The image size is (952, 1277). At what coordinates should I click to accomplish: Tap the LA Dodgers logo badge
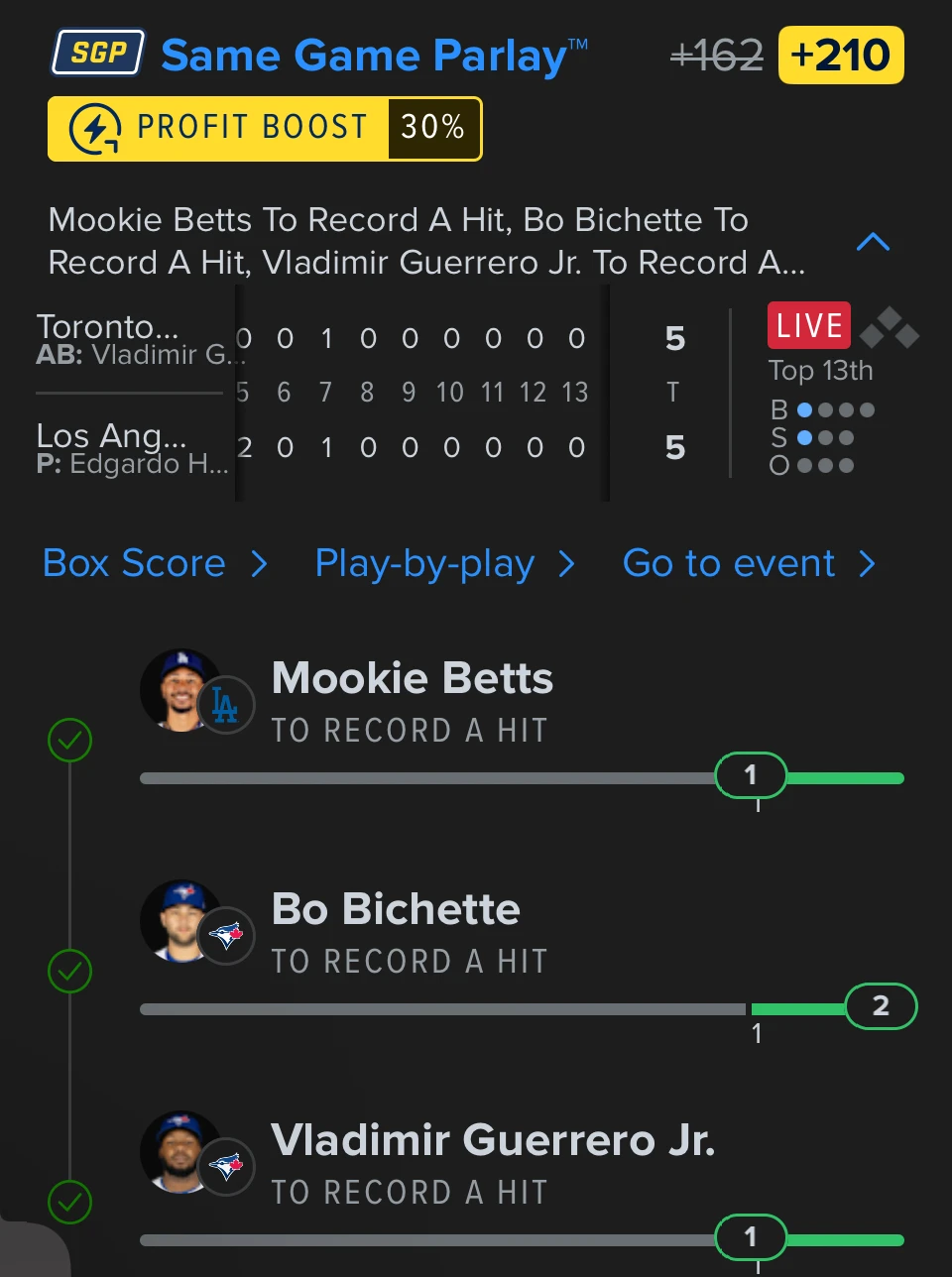click(x=225, y=705)
